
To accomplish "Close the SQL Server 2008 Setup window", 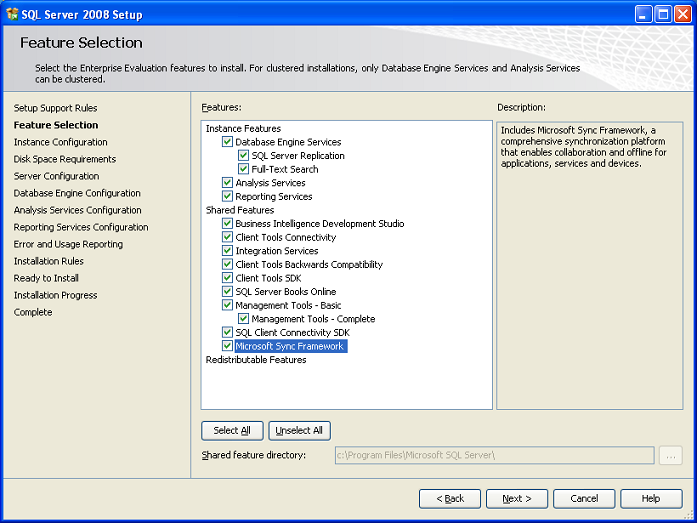I will (682, 14).
